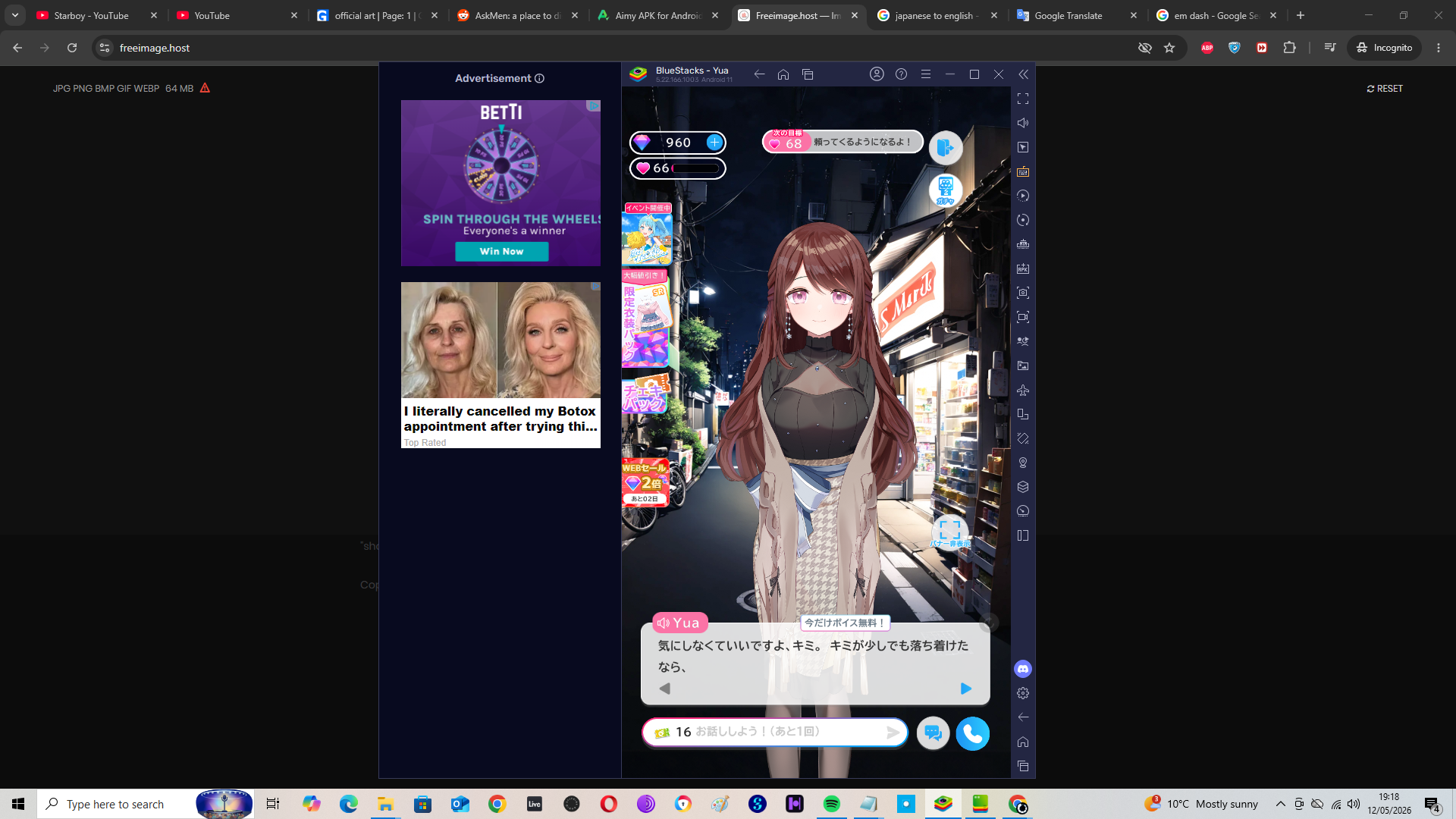This screenshot has width=1456, height=819.
Task: Click the eye-slash tracking icon in address bar
Action: tap(1145, 48)
